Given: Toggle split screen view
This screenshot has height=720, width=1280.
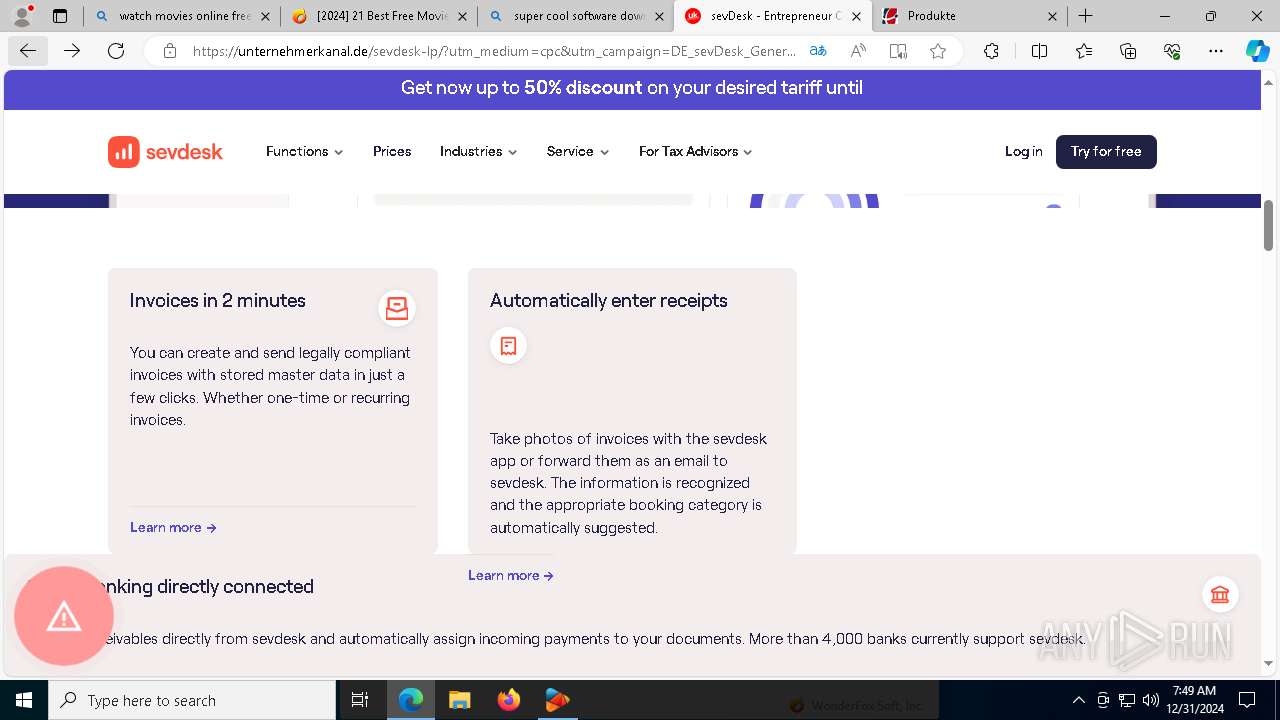Looking at the screenshot, I should (x=1039, y=51).
